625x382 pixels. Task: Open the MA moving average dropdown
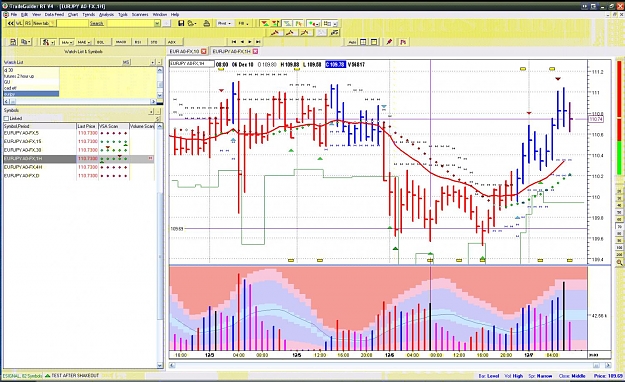point(67,42)
